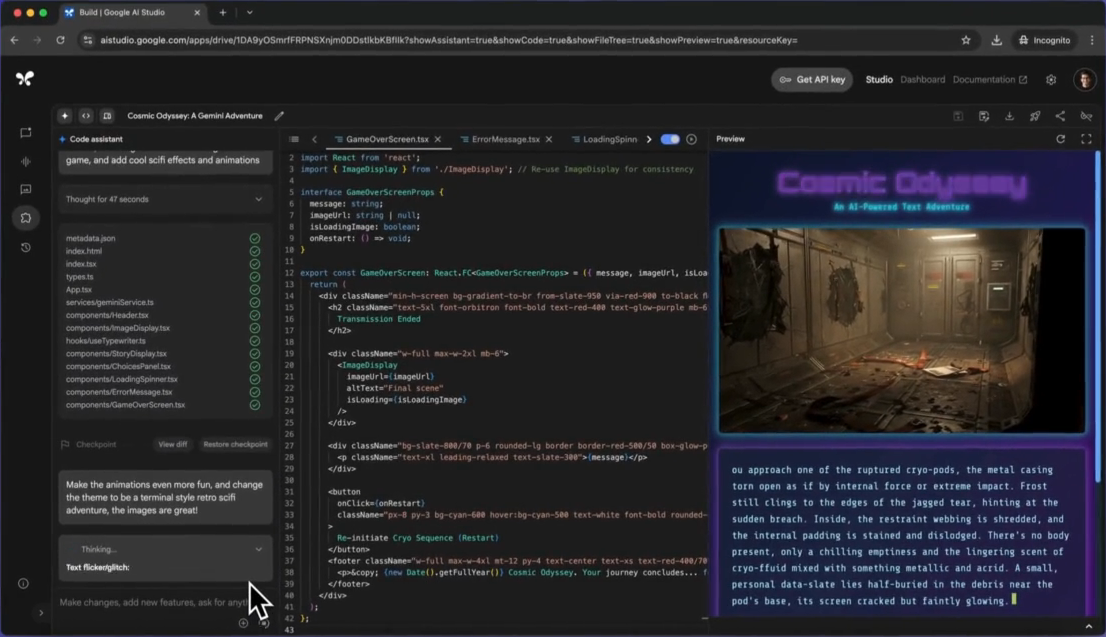Click Restore checkpoint button
The width and height of the screenshot is (1106, 637).
[235, 444]
